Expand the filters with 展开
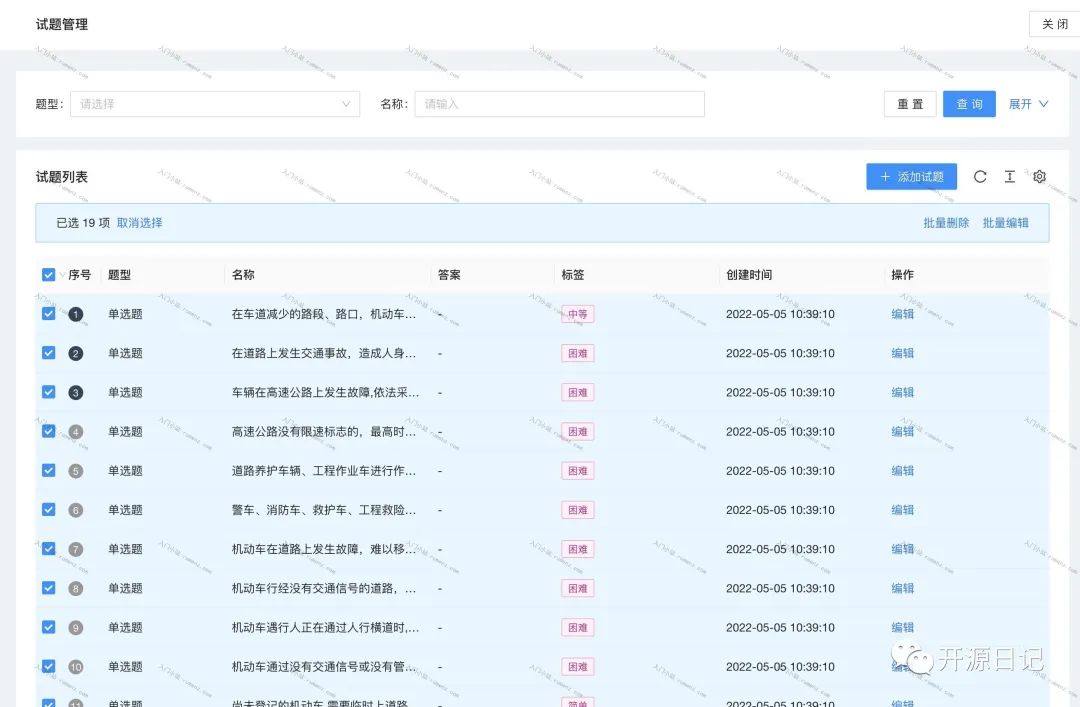This screenshot has width=1080, height=707. click(x=1028, y=104)
